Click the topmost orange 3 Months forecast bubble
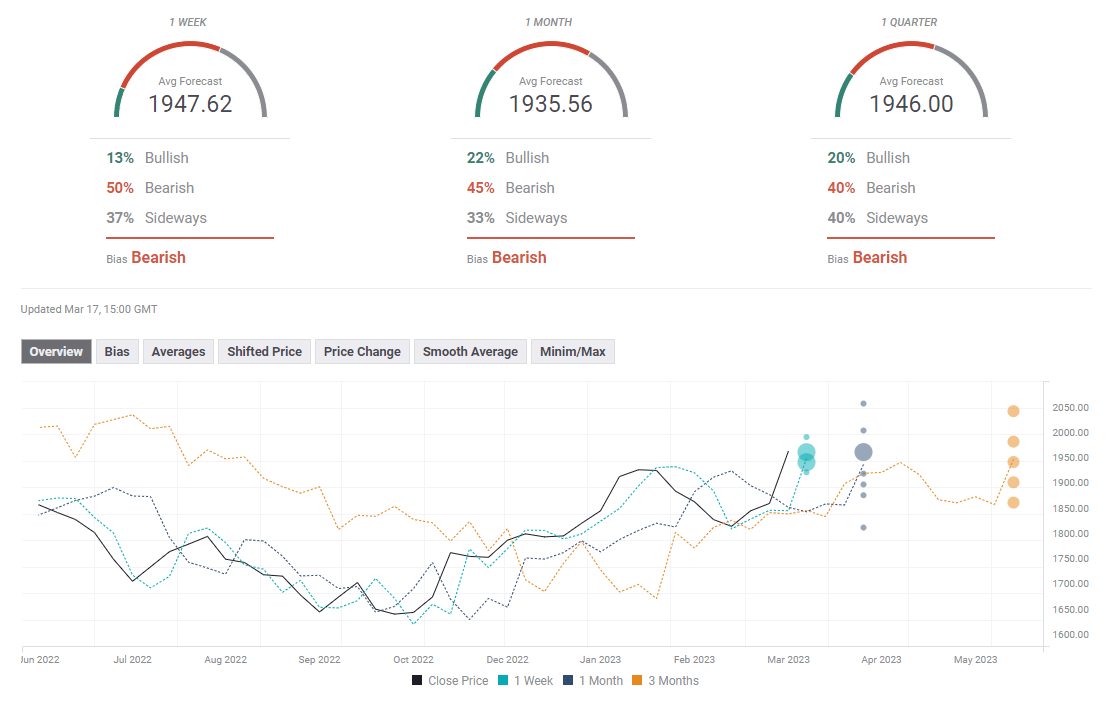Viewport: 1116px width, 702px height. (1013, 411)
